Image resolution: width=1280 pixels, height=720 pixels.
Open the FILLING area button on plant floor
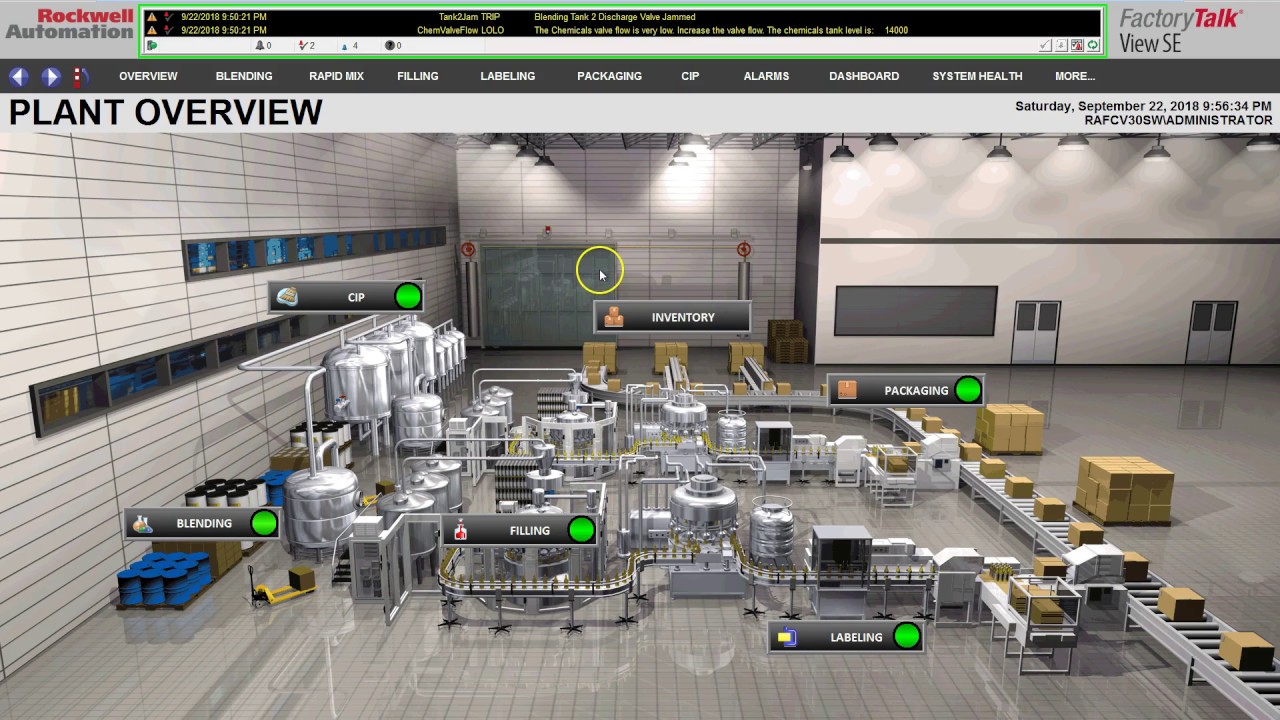(520, 530)
